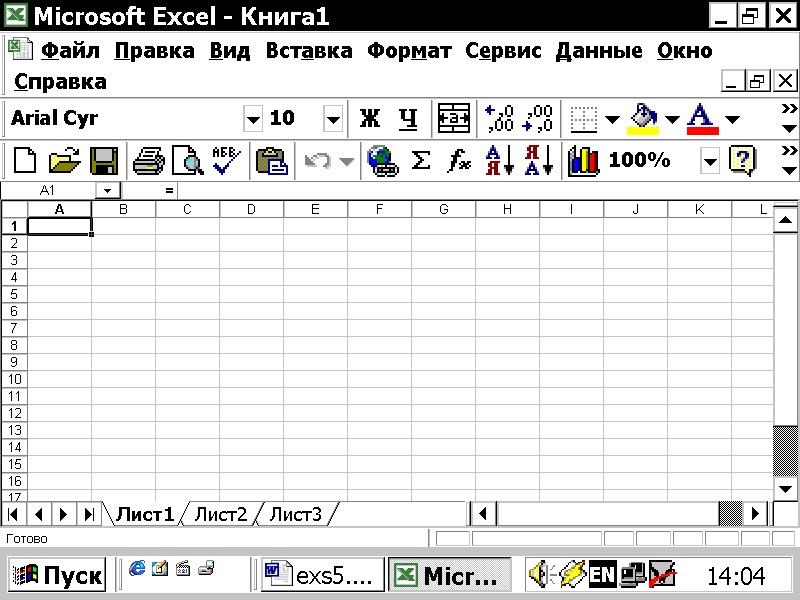Image resolution: width=800 pixels, height=600 pixels.
Task: Apply yellow fill color bucket
Action: [643, 119]
